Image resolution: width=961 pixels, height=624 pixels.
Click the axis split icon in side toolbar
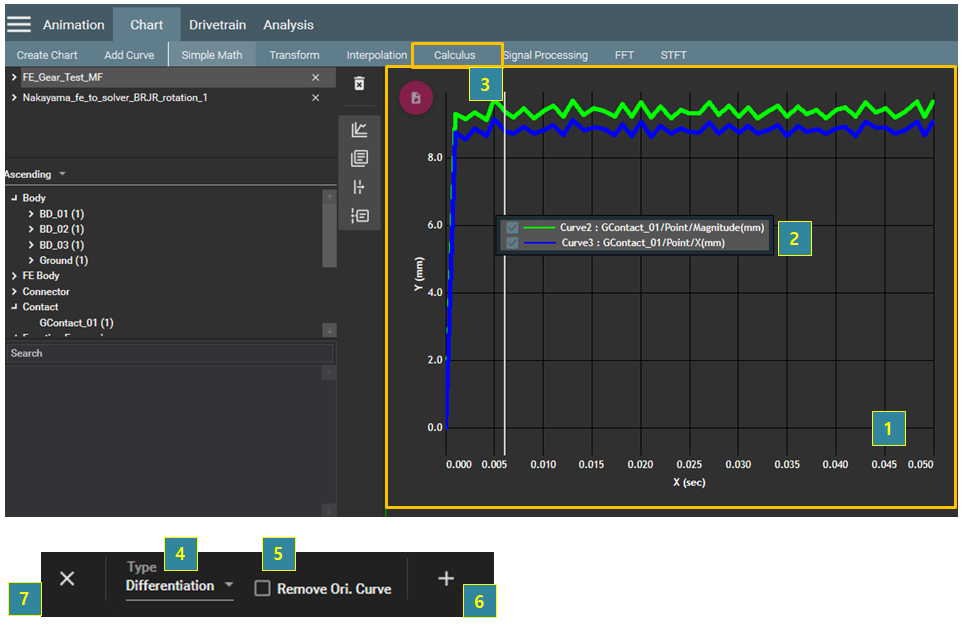tap(359, 187)
